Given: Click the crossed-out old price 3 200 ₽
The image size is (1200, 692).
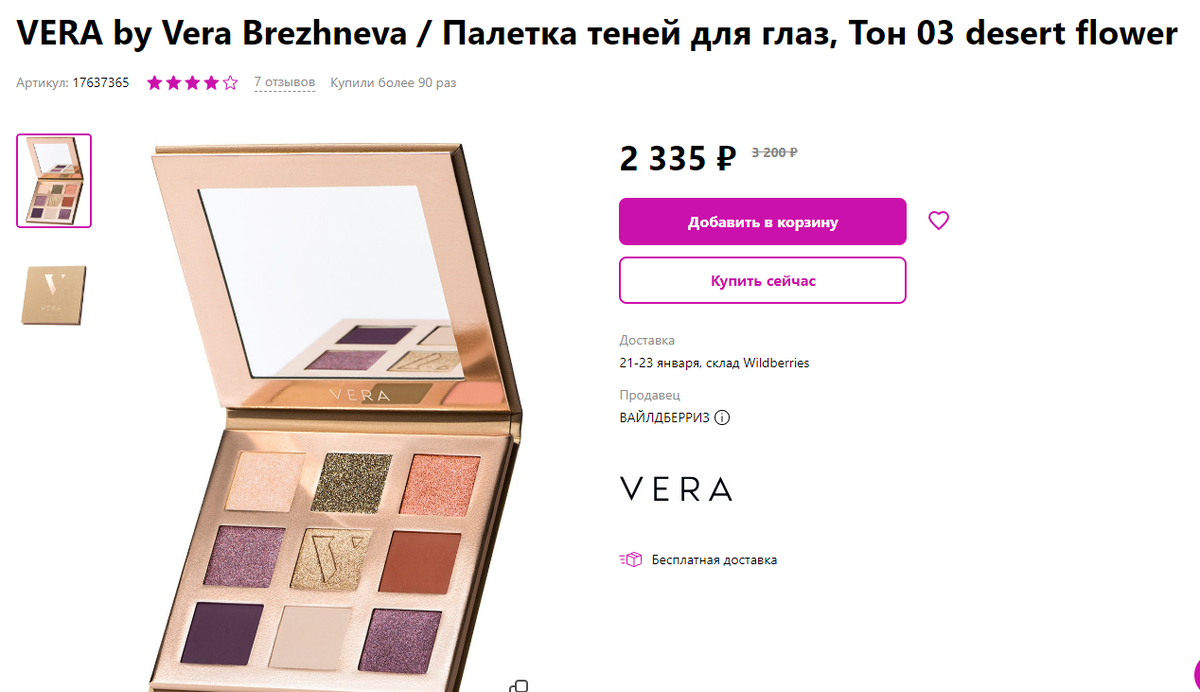Looking at the screenshot, I should (x=774, y=152).
